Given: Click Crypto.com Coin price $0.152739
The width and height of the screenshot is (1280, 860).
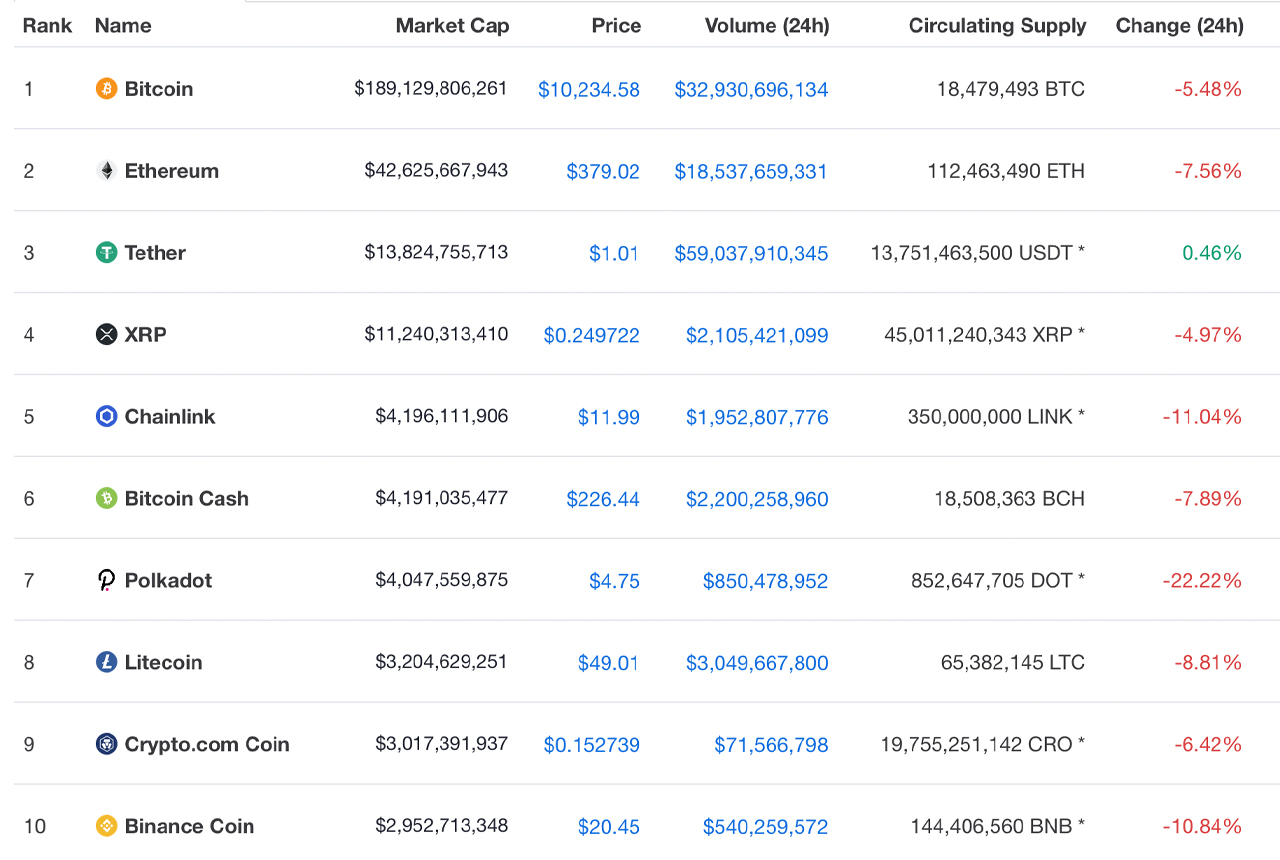Looking at the screenshot, I should tap(592, 746).
